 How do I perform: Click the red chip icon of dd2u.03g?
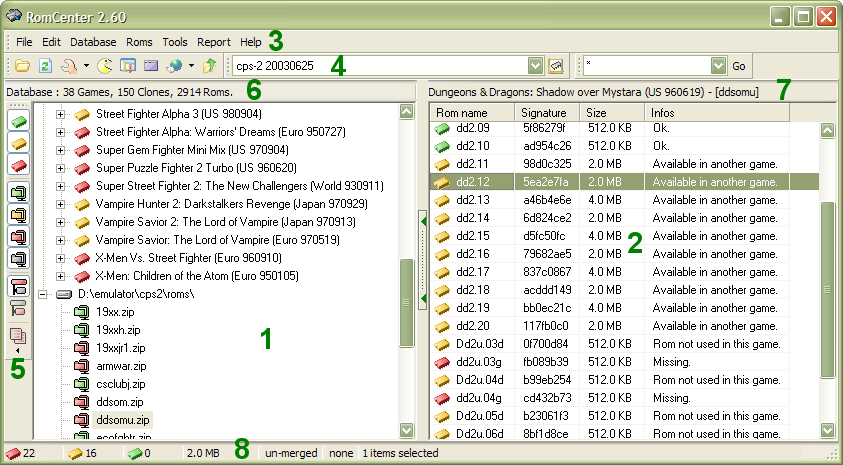[x=442, y=362]
